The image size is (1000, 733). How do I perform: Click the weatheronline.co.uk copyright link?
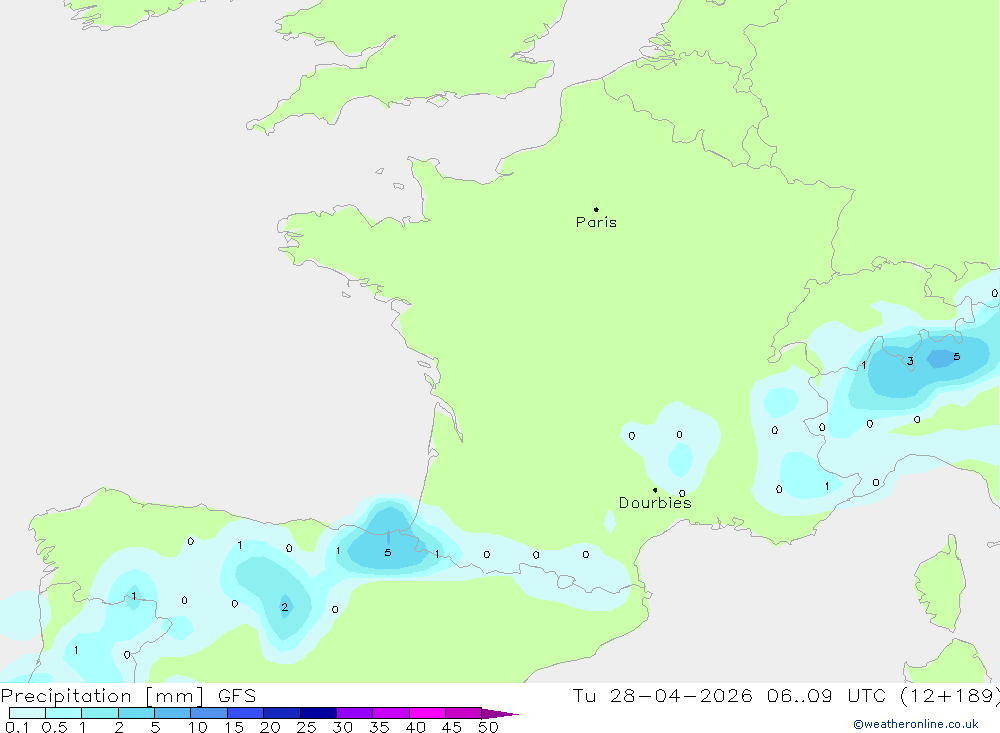[916, 724]
